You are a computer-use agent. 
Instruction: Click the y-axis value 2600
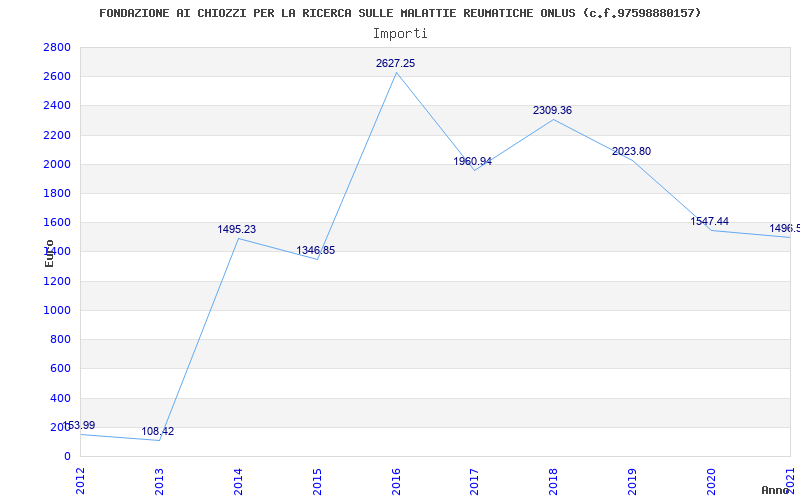pyautogui.click(x=57, y=77)
